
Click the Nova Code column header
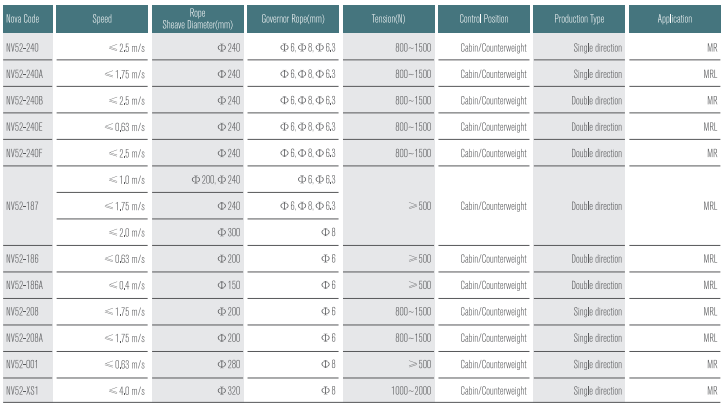click(28, 19)
